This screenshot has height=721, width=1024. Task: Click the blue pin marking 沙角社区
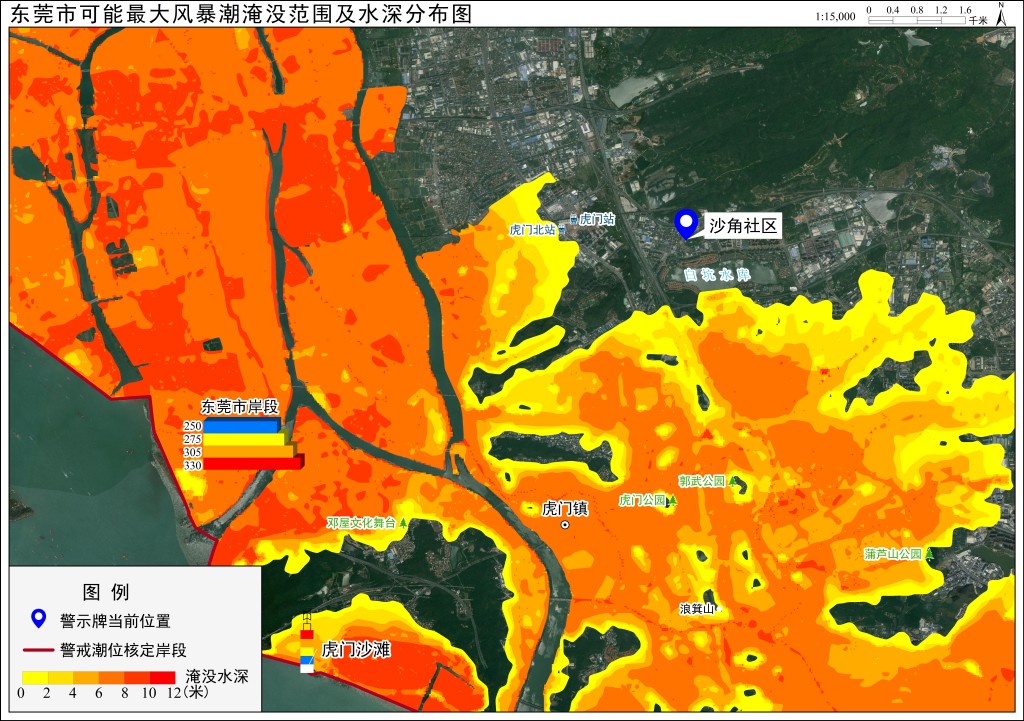pos(686,224)
